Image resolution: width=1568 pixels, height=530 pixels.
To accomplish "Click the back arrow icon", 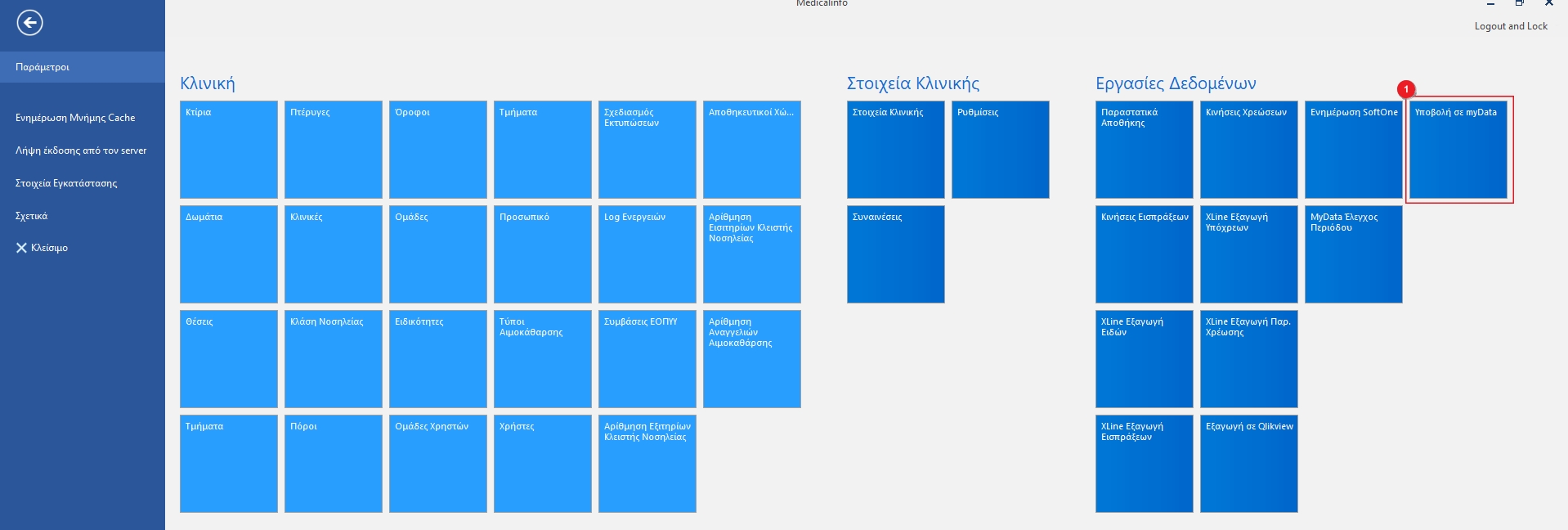I will coord(30,23).
